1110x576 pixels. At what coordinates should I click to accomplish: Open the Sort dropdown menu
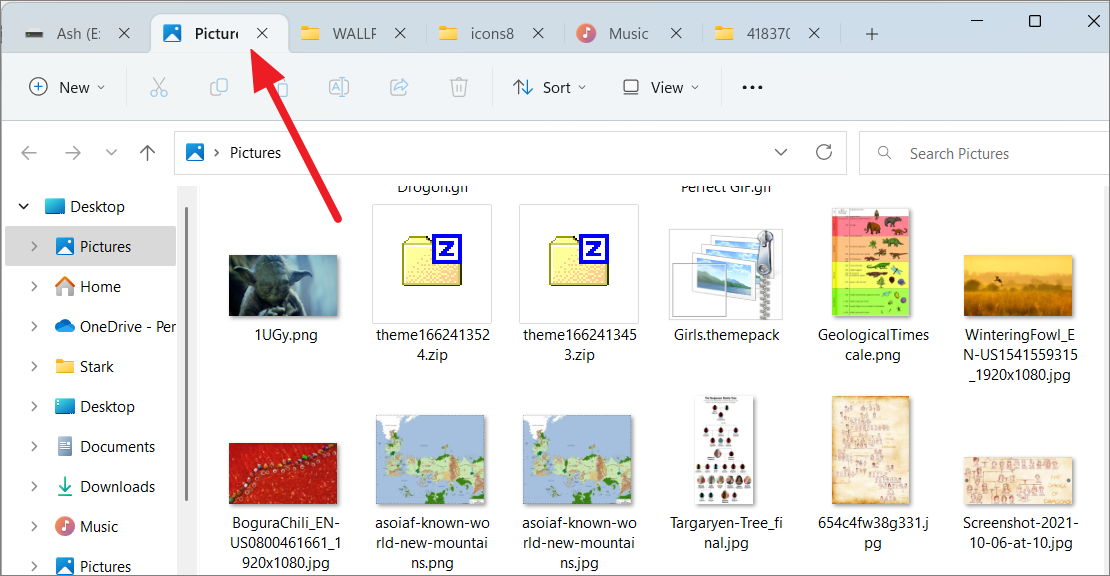pyautogui.click(x=549, y=88)
